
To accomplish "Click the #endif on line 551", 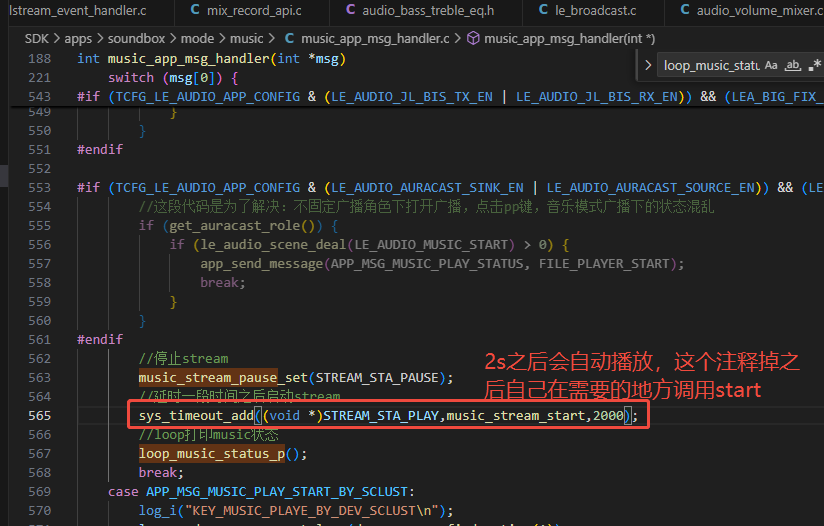I will click(x=100, y=150).
